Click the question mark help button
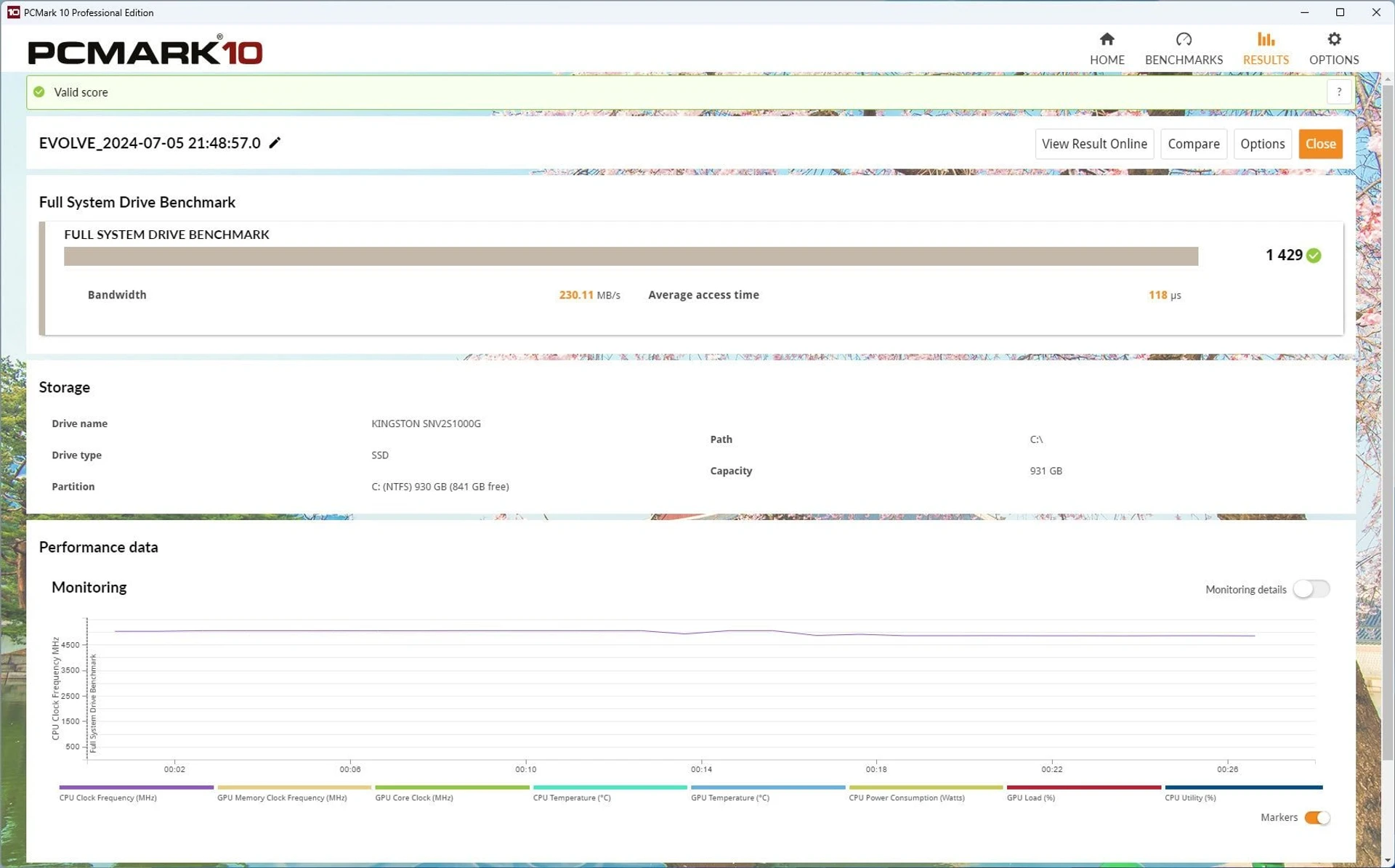The height and width of the screenshot is (868, 1395). (x=1338, y=92)
